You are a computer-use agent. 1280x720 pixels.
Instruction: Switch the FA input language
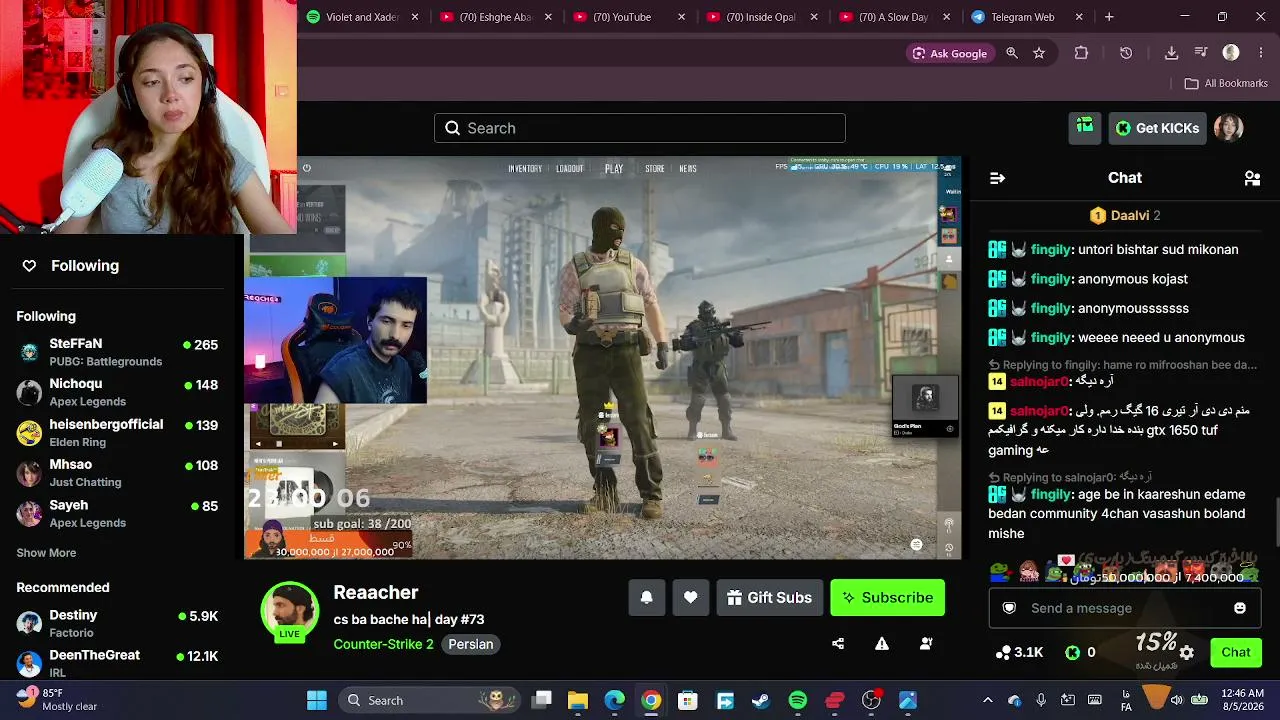pos(1127,700)
